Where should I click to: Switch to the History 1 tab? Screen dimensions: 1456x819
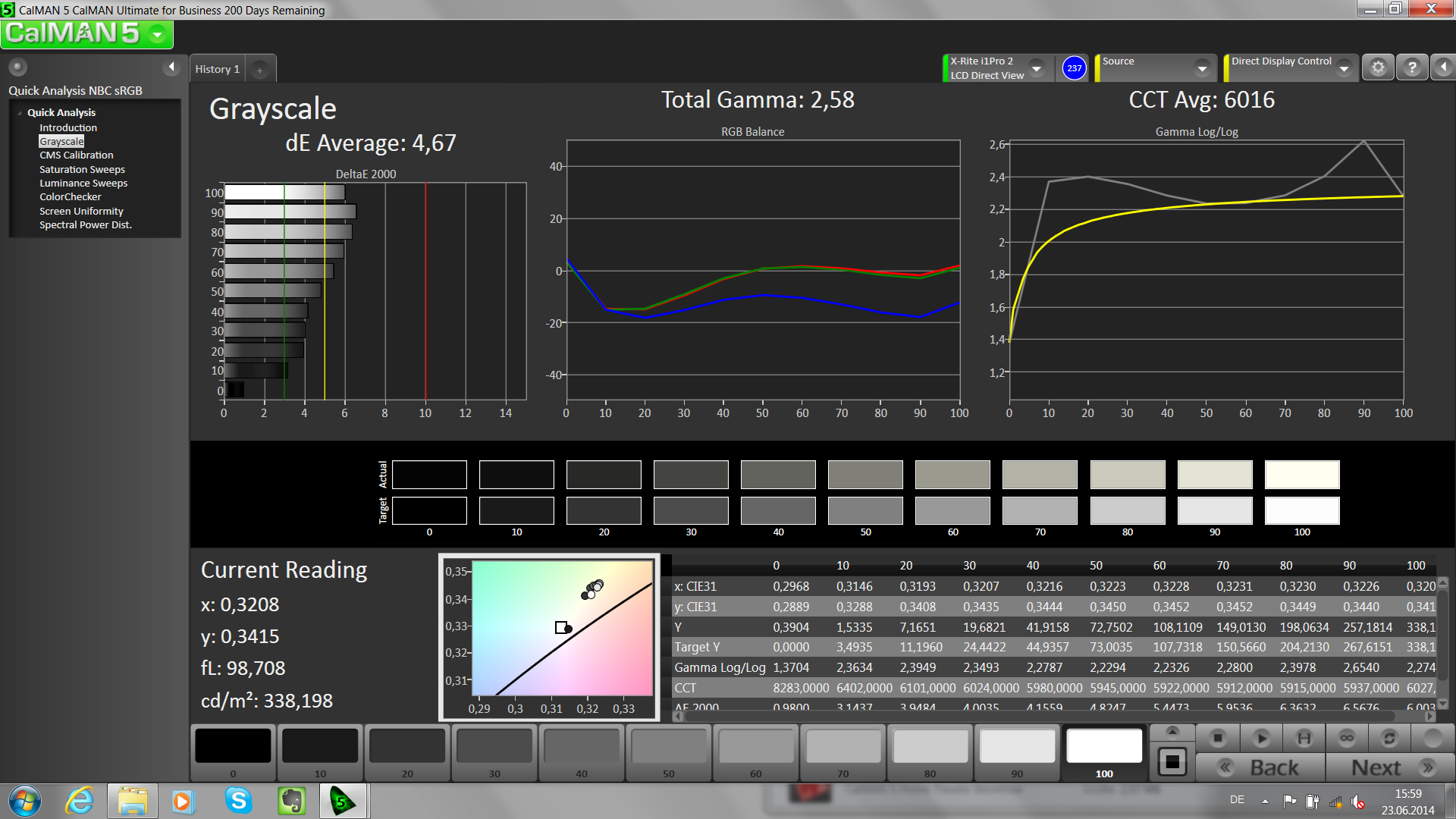[217, 69]
